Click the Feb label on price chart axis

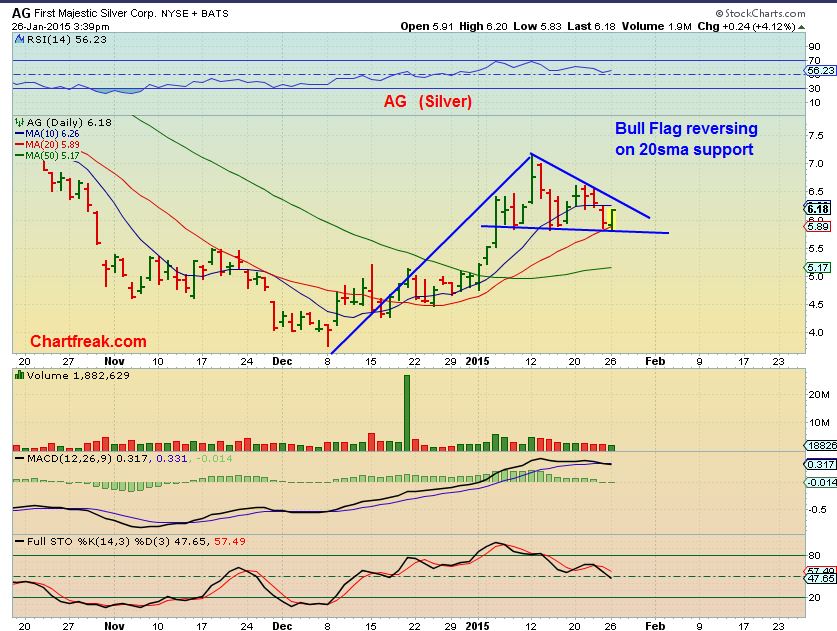point(655,361)
